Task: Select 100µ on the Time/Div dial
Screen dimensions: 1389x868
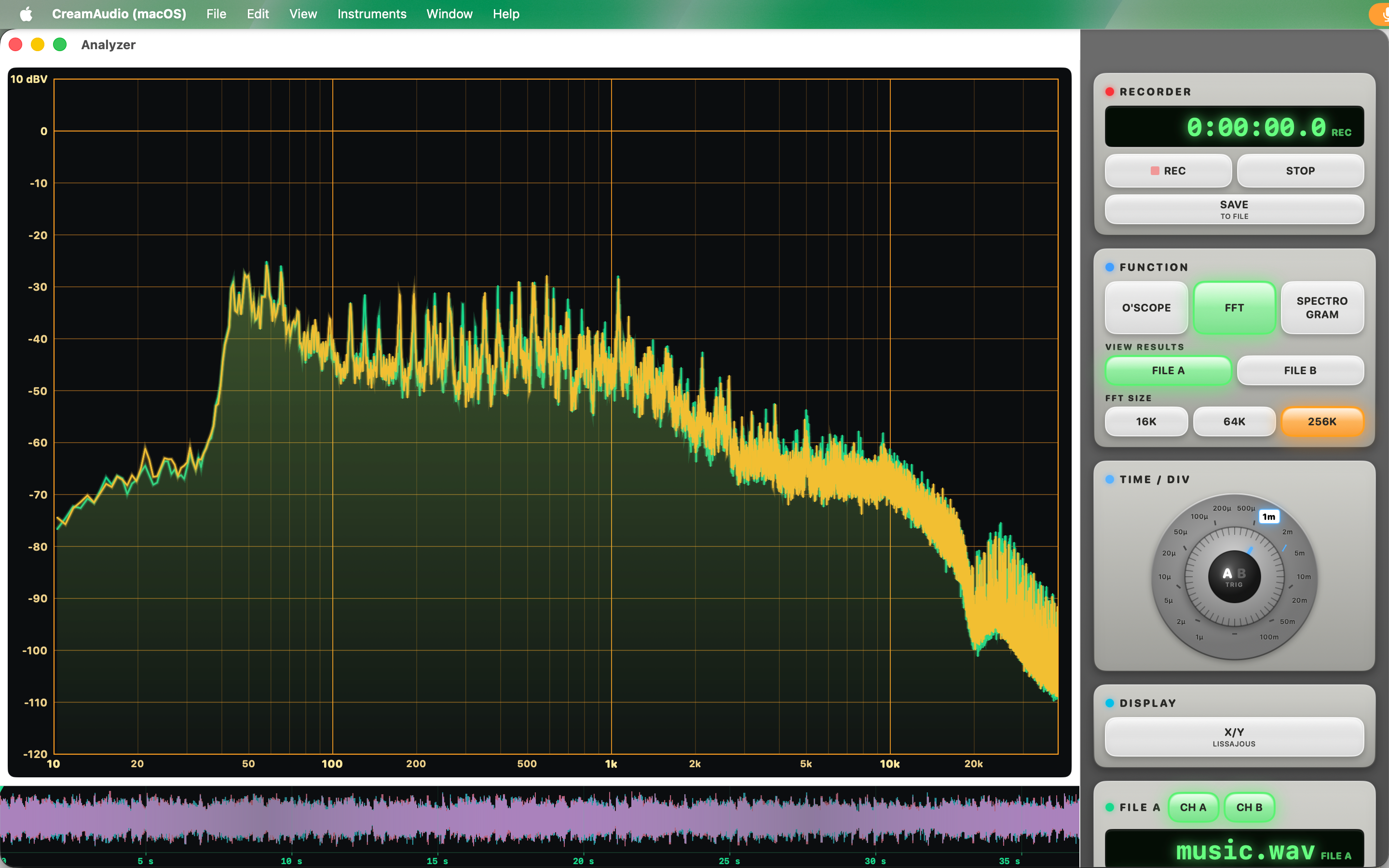Action: 1199,516
